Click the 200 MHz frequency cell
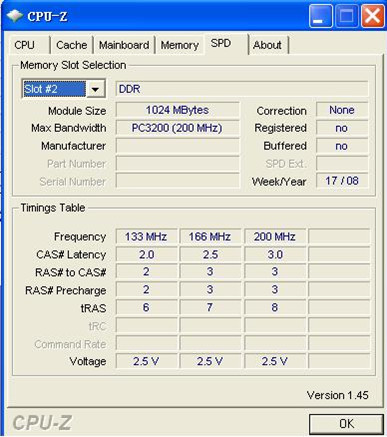The image size is (387, 437). 275,237
